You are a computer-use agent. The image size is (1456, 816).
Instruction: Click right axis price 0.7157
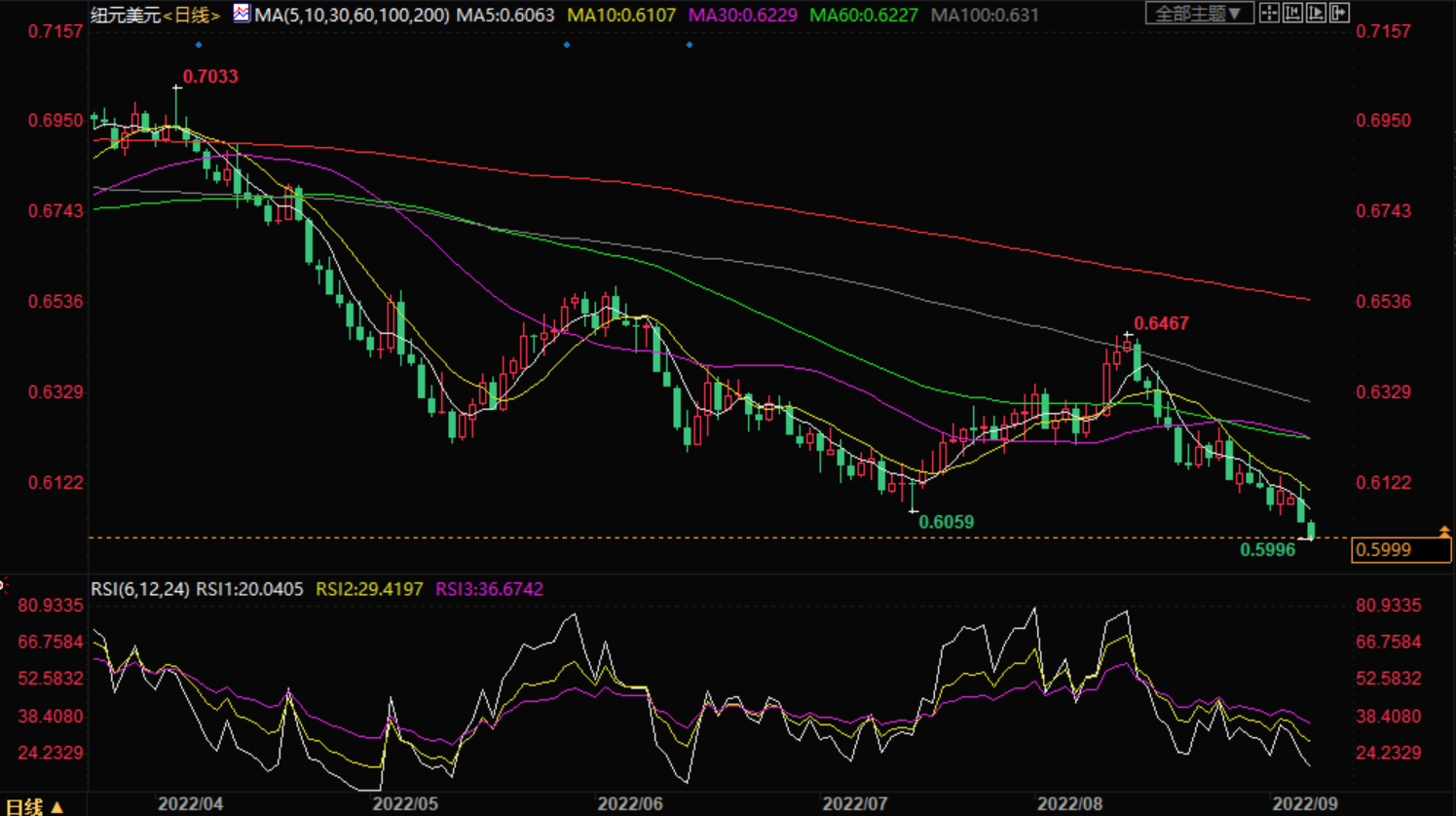pyautogui.click(x=1383, y=31)
